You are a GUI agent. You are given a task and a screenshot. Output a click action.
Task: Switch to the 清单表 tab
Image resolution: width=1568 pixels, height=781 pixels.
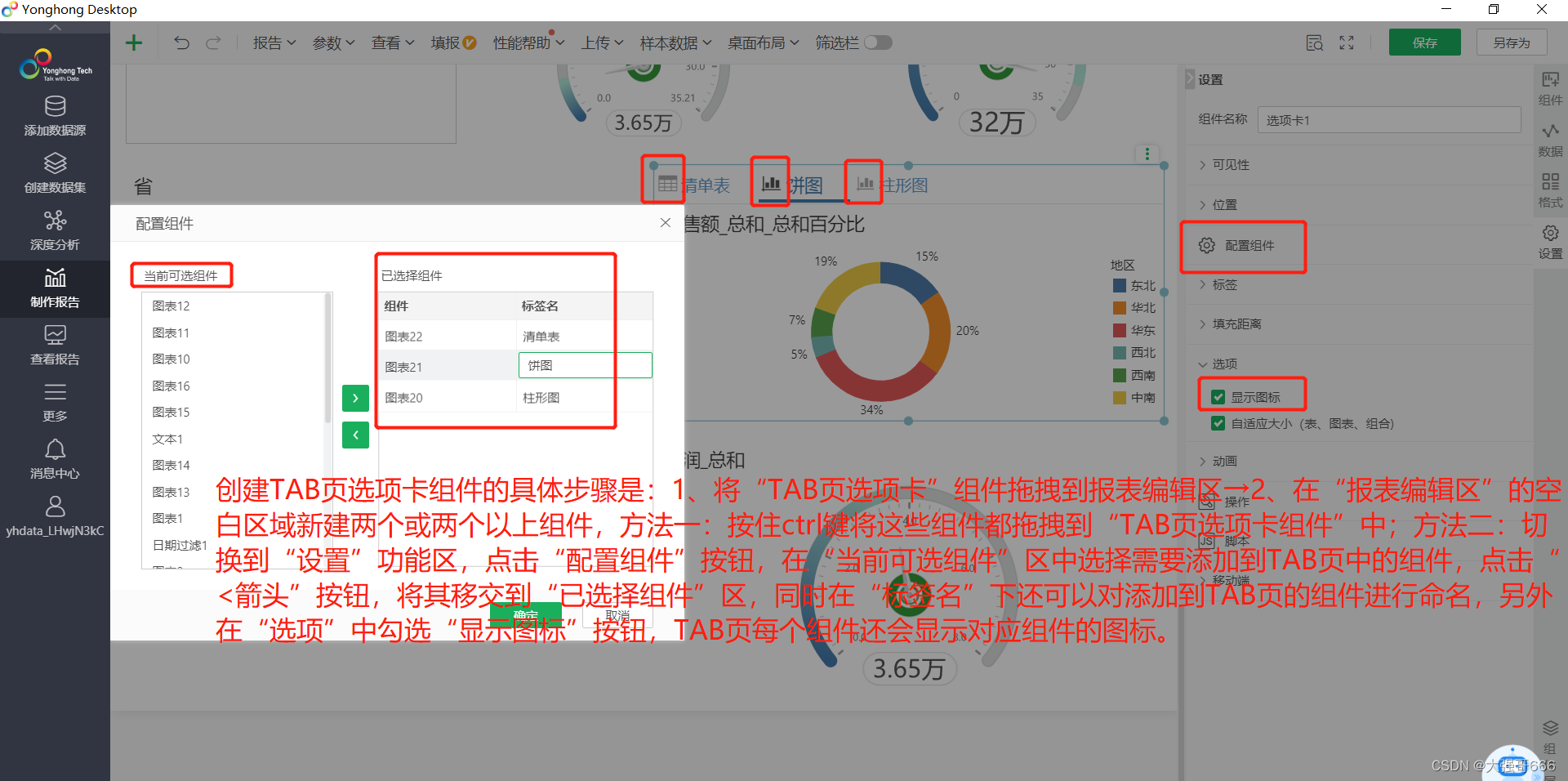pyautogui.click(x=694, y=185)
